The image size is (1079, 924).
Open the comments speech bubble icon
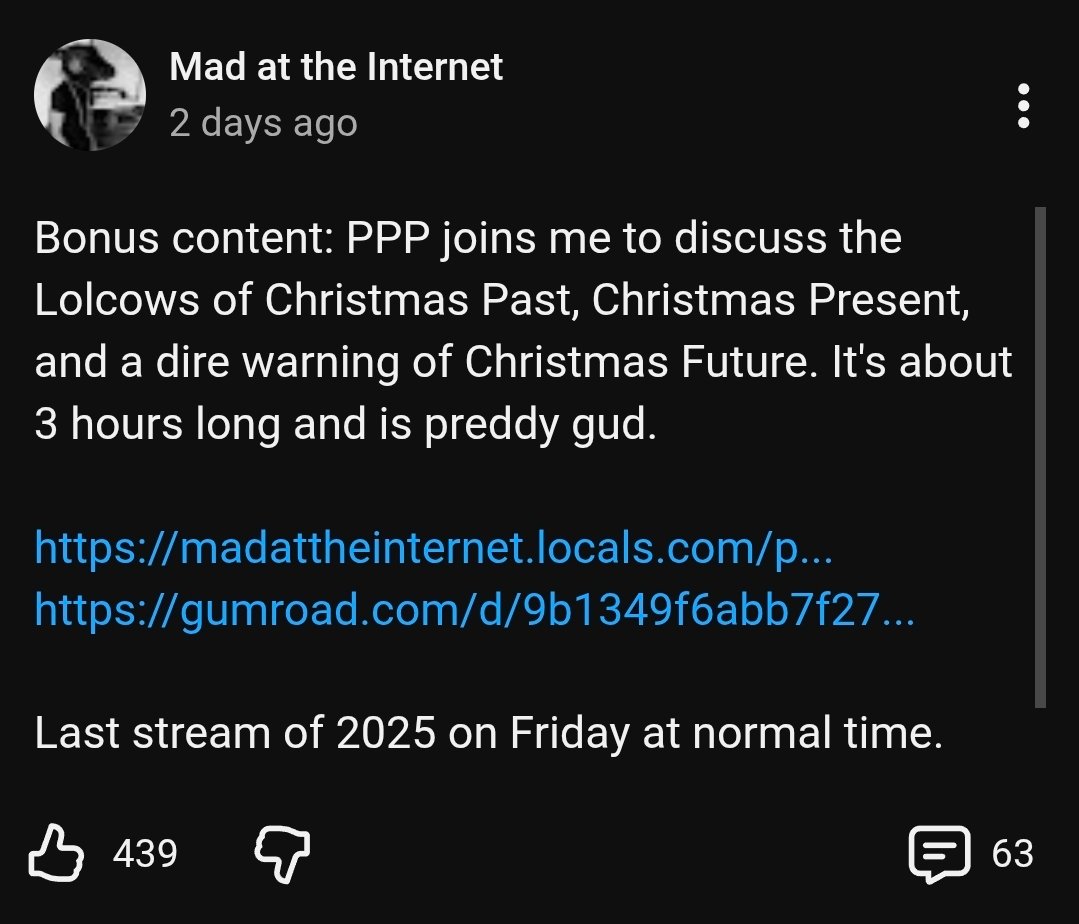[x=938, y=854]
